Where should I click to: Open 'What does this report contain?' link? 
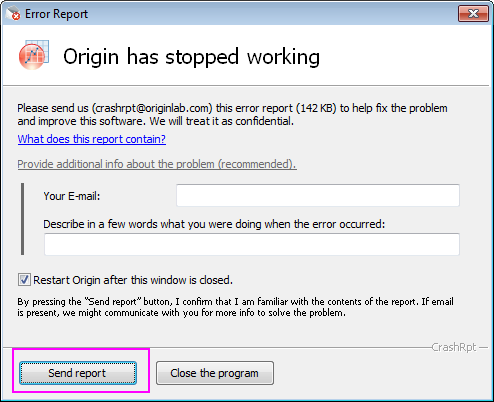(92, 139)
